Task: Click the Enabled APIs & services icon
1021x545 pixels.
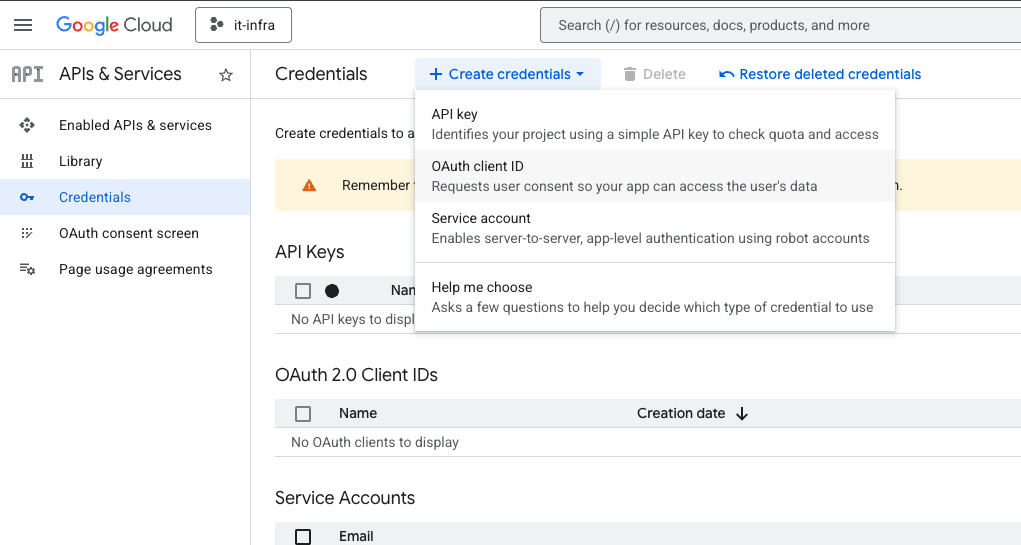Action: pos(27,125)
